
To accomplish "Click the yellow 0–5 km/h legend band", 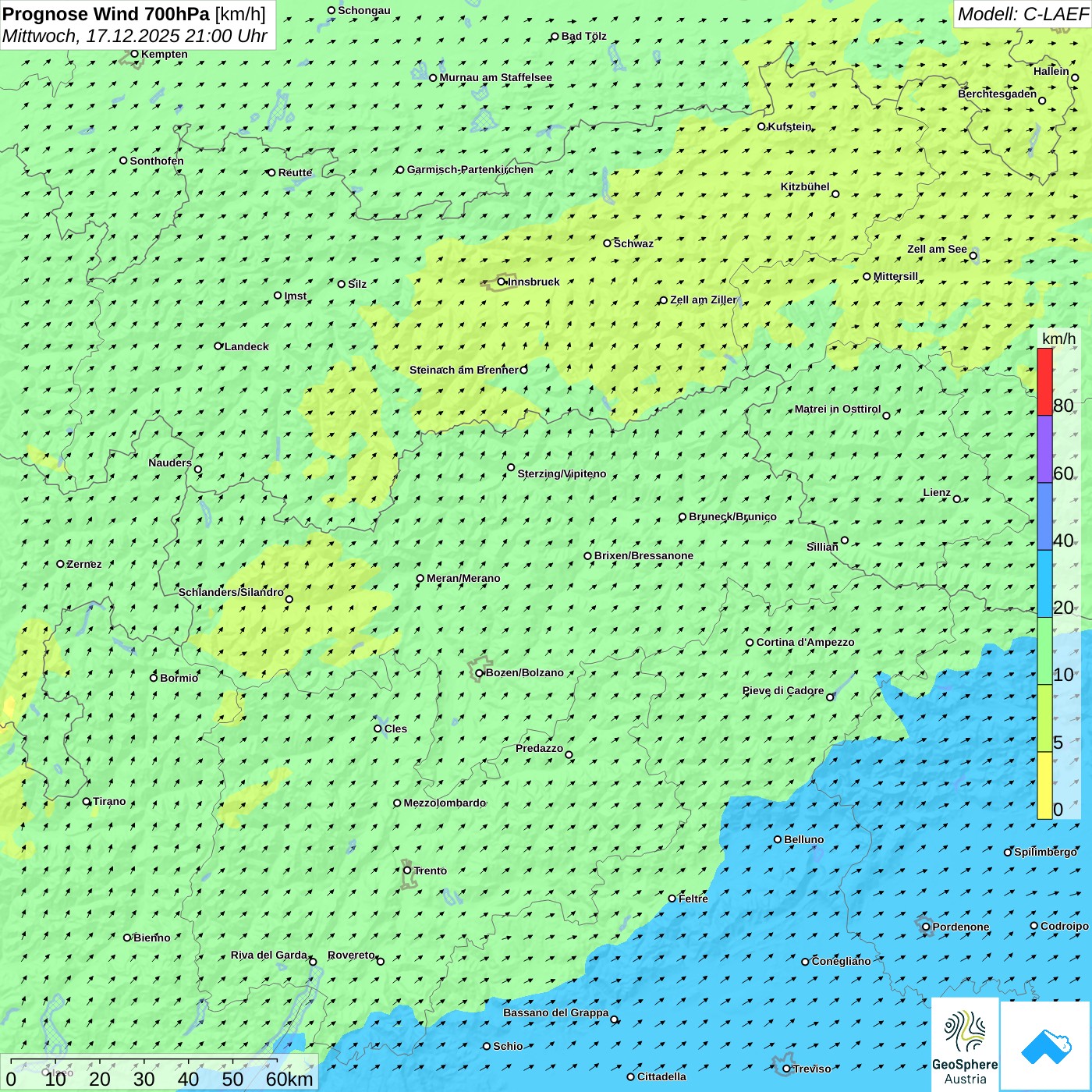I will (x=1044, y=785).
